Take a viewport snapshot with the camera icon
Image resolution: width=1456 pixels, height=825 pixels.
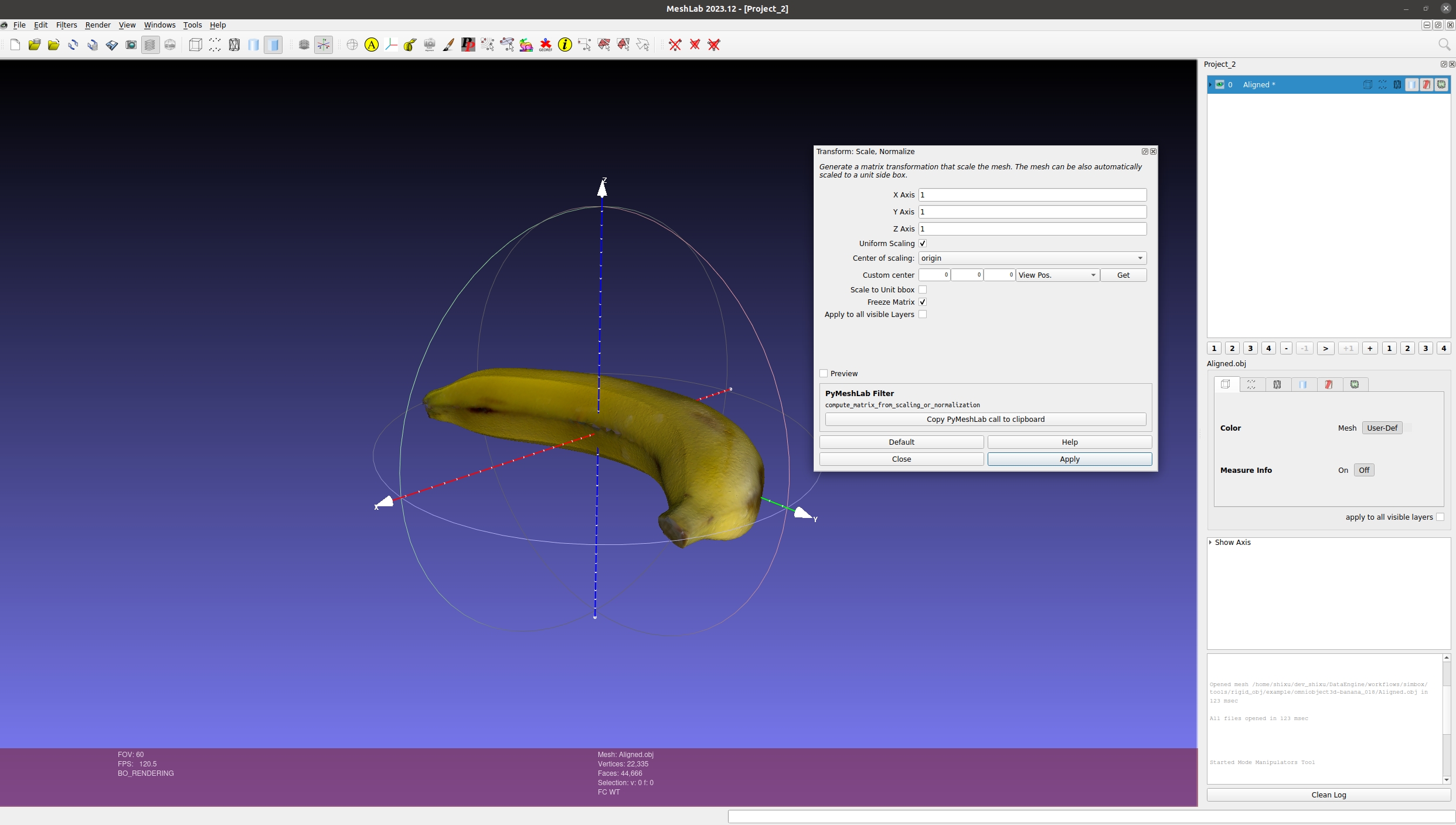[131, 45]
